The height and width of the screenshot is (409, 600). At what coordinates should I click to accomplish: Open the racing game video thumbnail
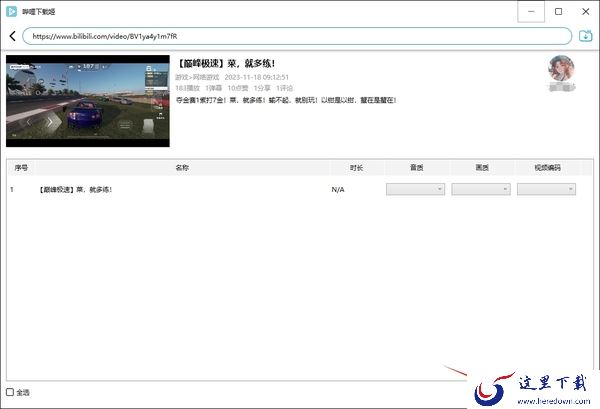coord(88,101)
